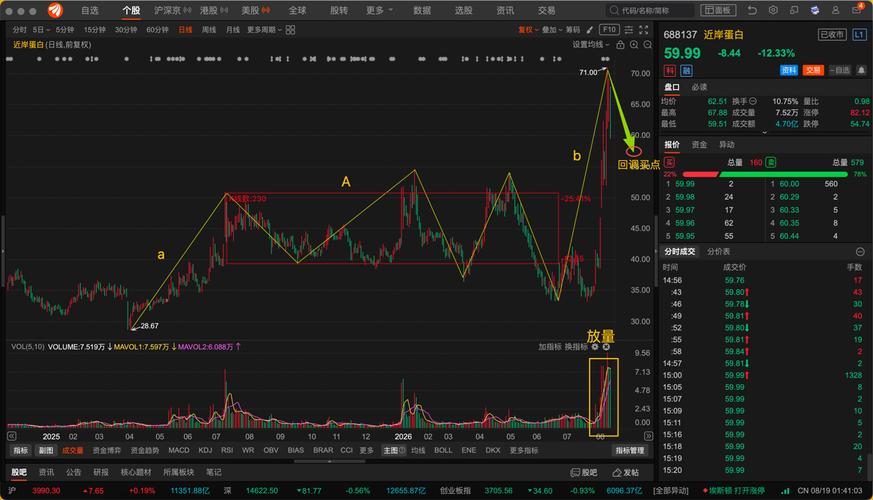Click the buy/sell ratio bar
The image size is (873, 500).
pyautogui.click(x=765, y=174)
